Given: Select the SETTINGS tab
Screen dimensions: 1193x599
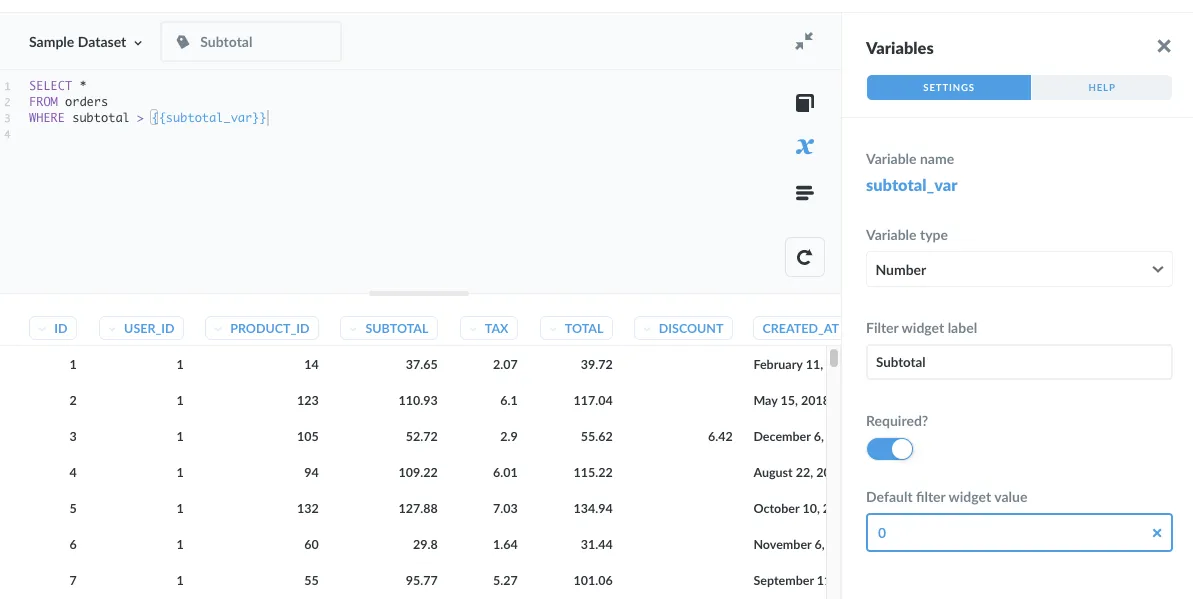Looking at the screenshot, I should point(948,87).
